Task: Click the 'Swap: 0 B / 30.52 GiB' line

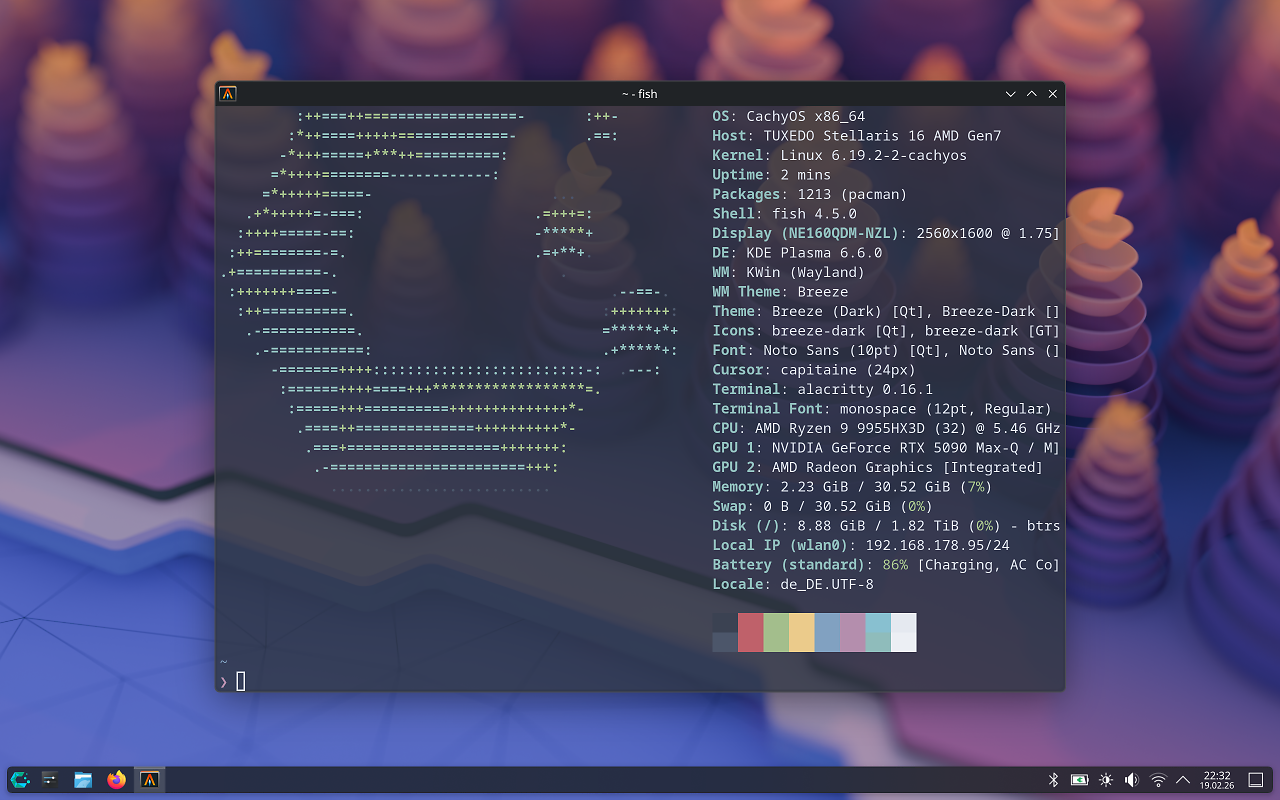Action: [822, 506]
